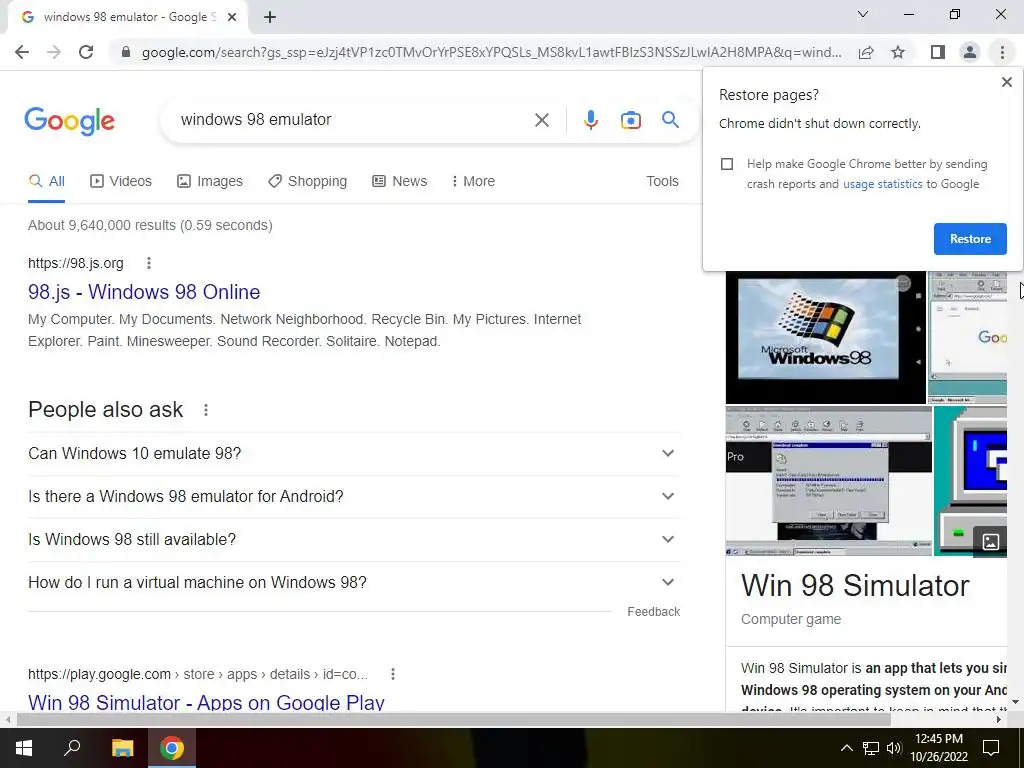Open more images via gallery icon
Screen dimensions: 1024x768
pos(990,541)
